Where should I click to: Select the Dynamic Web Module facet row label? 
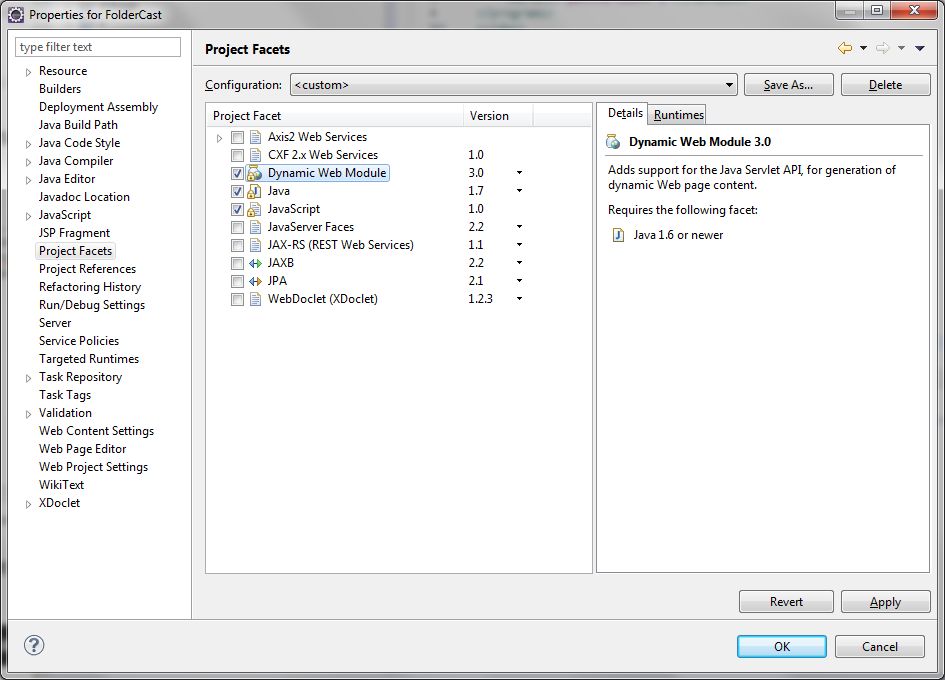tap(327, 173)
